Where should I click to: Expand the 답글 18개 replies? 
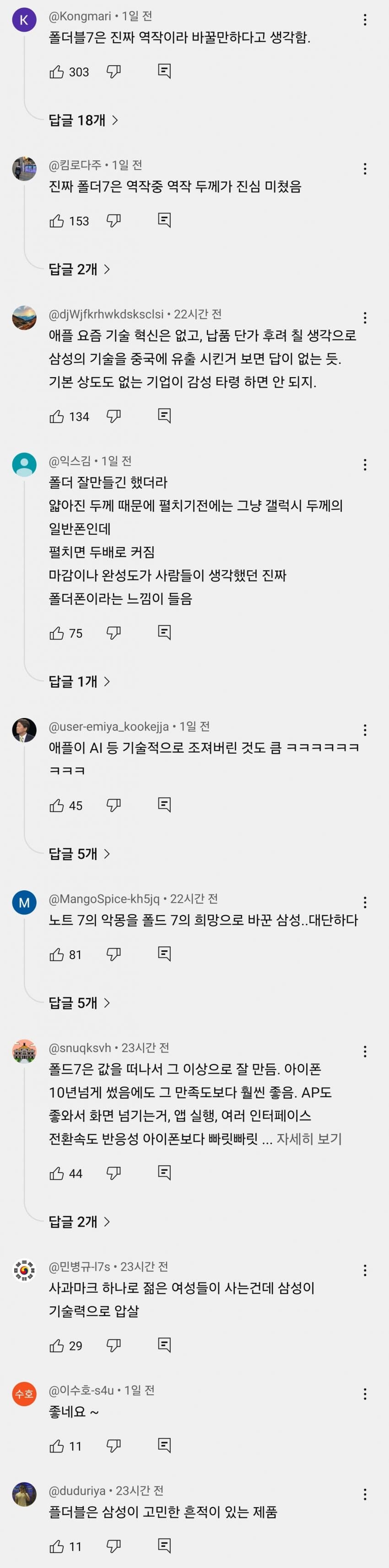click(x=83, y=121)
